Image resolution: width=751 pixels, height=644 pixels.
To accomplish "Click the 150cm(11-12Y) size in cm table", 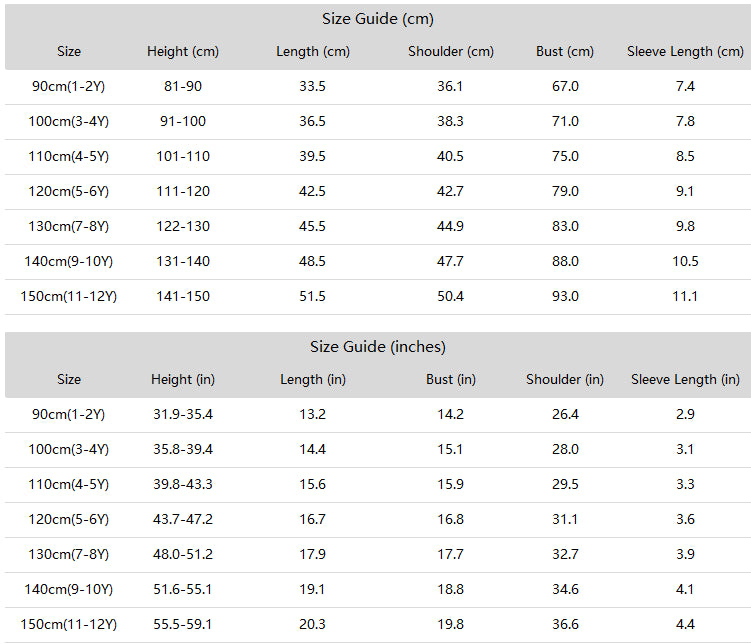I will click(x=68, y=296).
